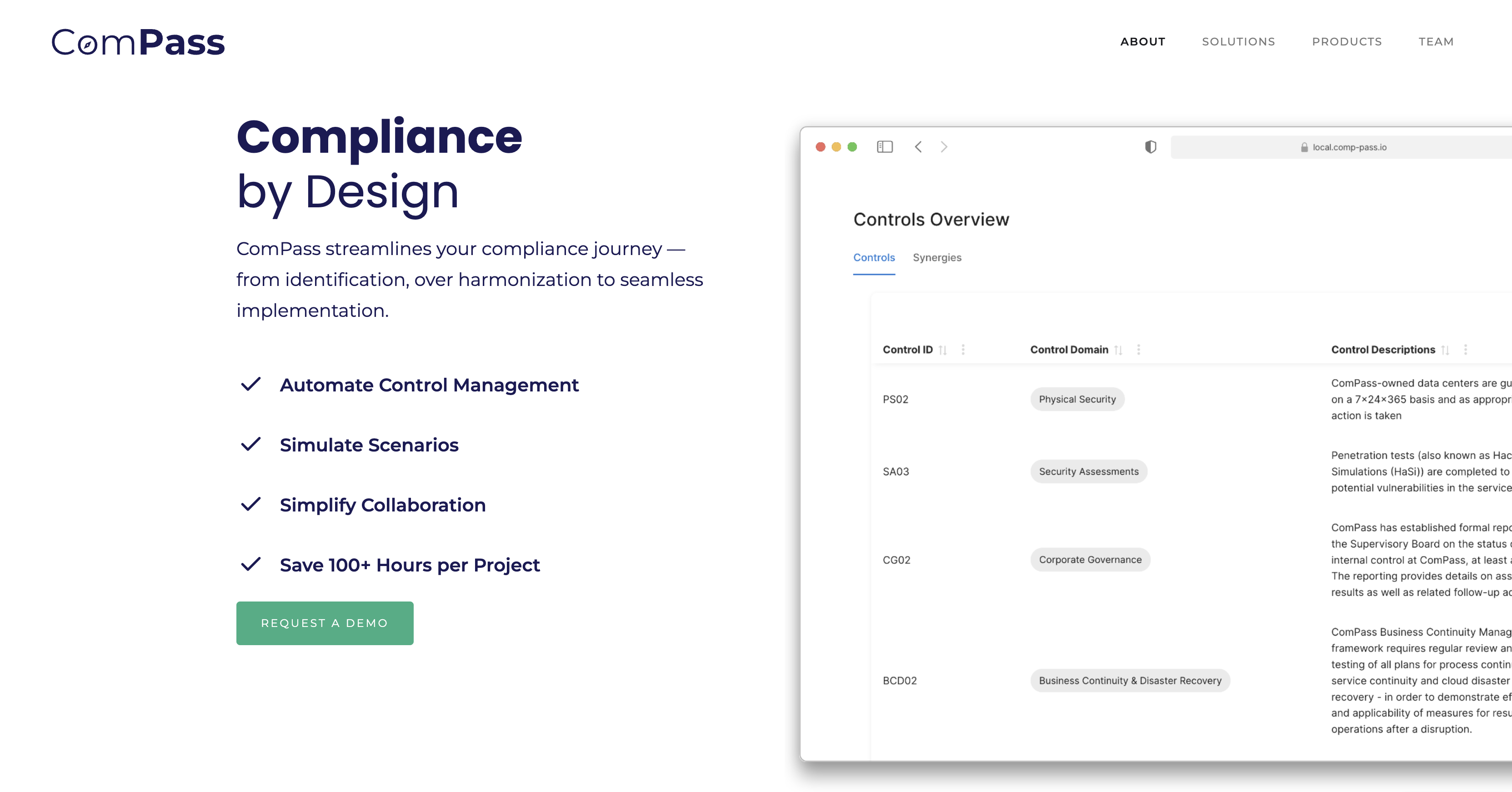Toggle the browser sidebar panel icon

[885, 147]
